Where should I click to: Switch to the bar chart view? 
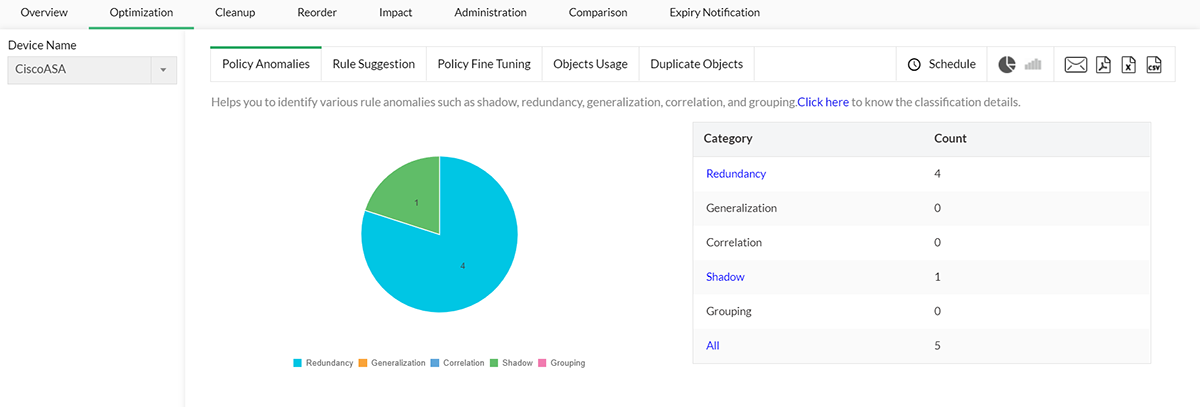click(x=1033, y=65)
